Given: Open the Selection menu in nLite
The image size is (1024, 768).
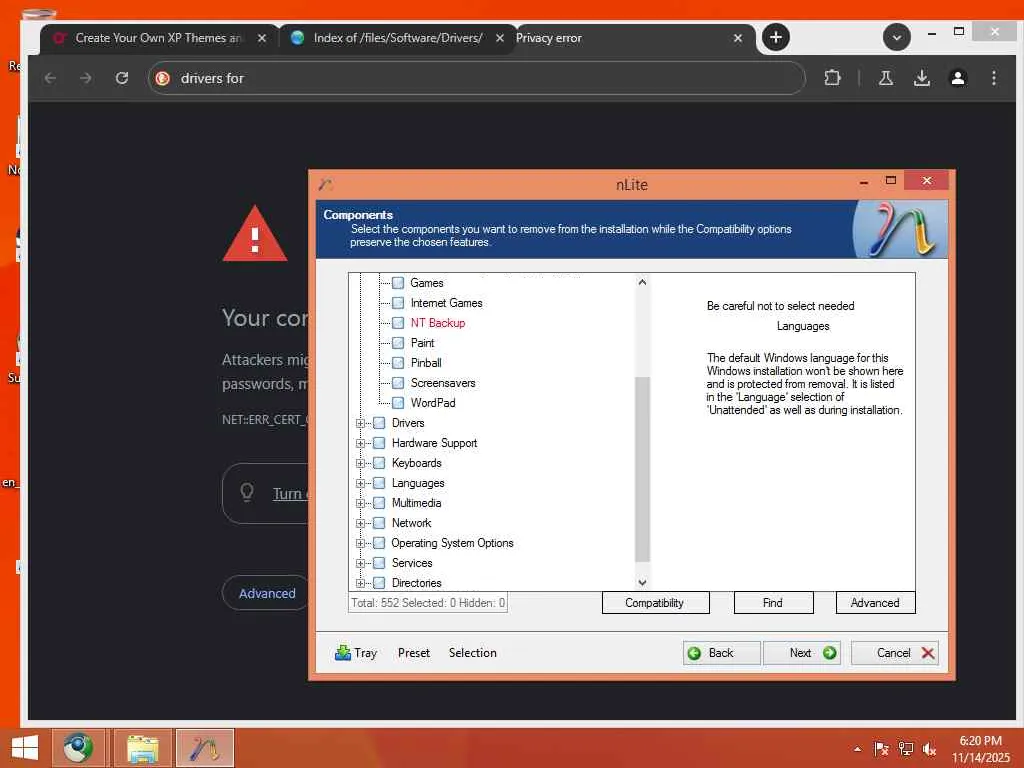Looking at the screenshot, I should (x=473, y=653).
